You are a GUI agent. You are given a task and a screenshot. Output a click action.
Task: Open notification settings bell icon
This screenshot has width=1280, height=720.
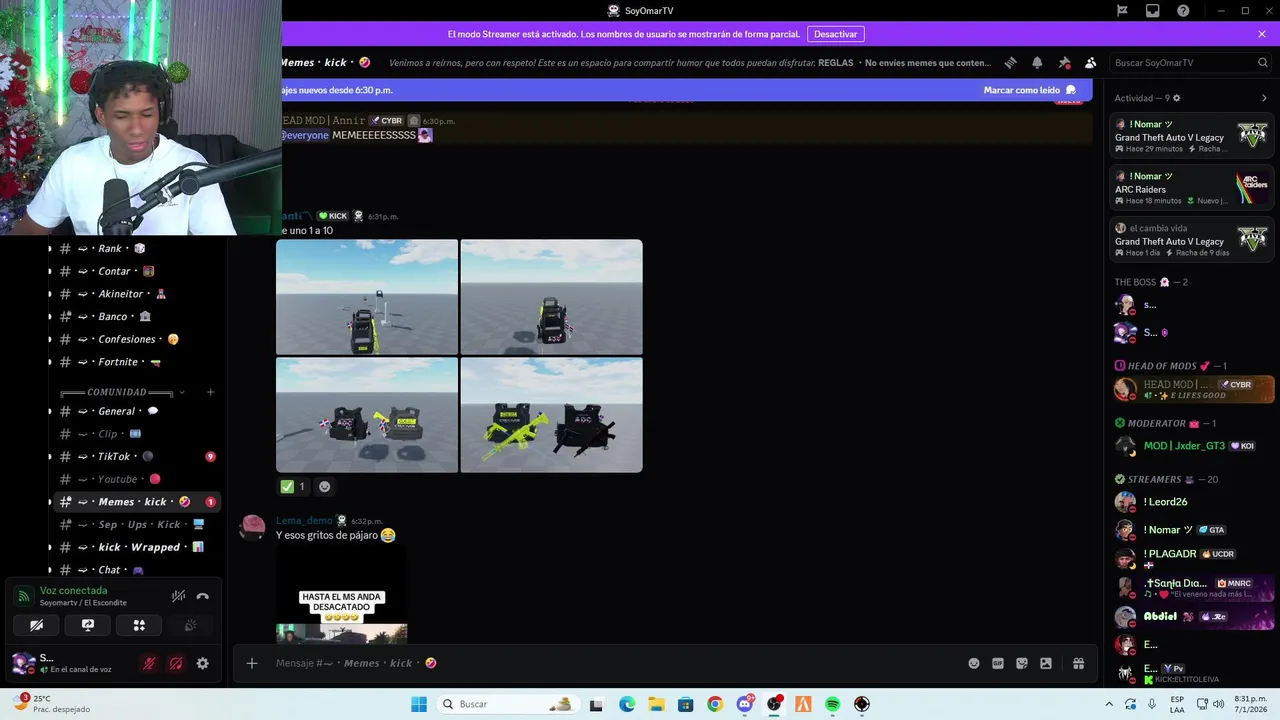(x=1037, y=62)
